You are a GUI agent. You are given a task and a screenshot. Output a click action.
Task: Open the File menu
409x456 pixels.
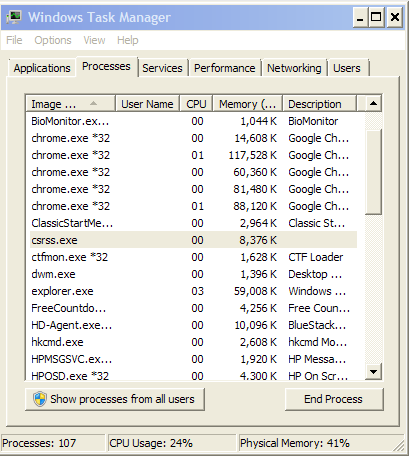[14, 40]
